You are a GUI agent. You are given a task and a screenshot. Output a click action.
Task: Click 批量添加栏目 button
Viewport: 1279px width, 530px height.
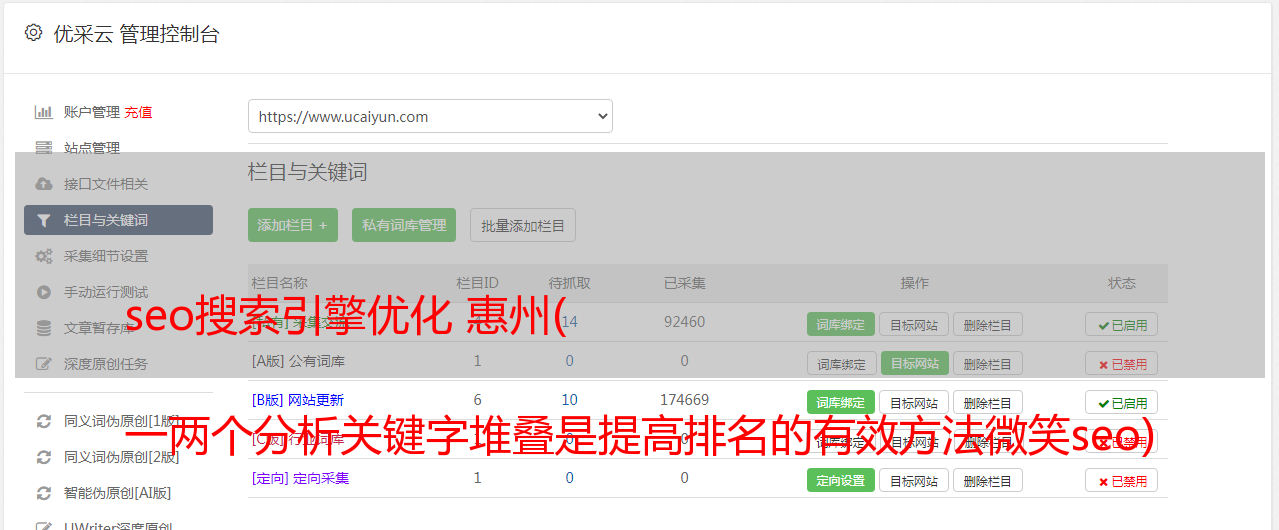pos(523,225)
